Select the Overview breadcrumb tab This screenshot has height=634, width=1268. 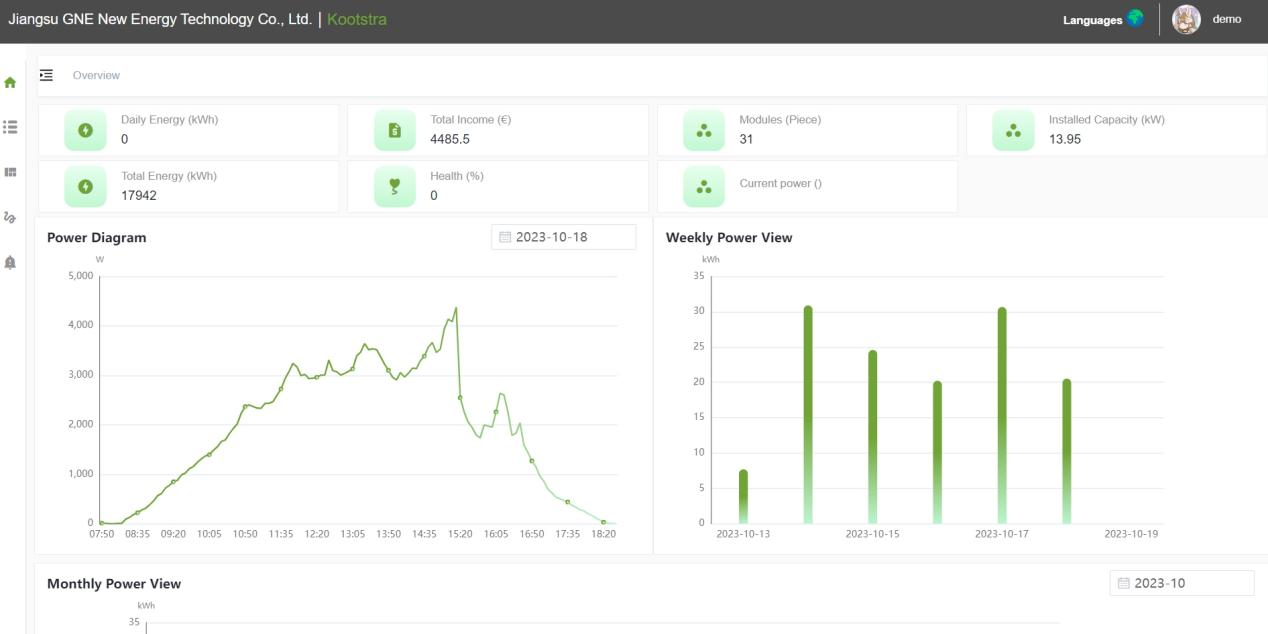tap(96, 75)
